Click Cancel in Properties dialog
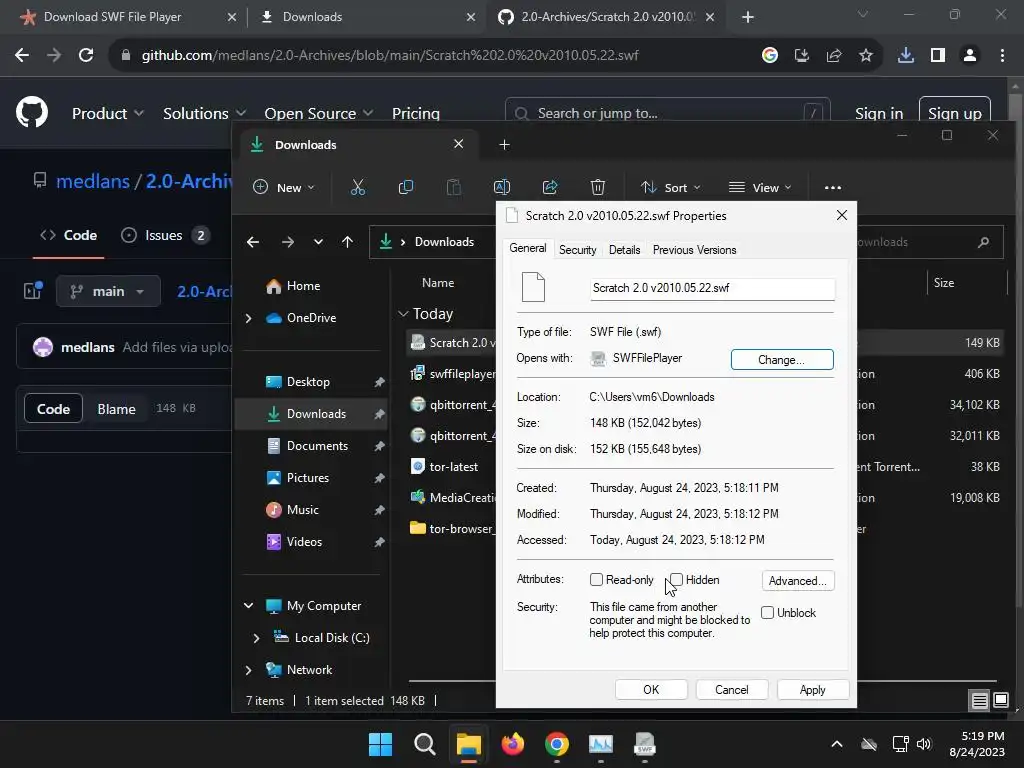The image size is (1024, 768). [731, 690]
